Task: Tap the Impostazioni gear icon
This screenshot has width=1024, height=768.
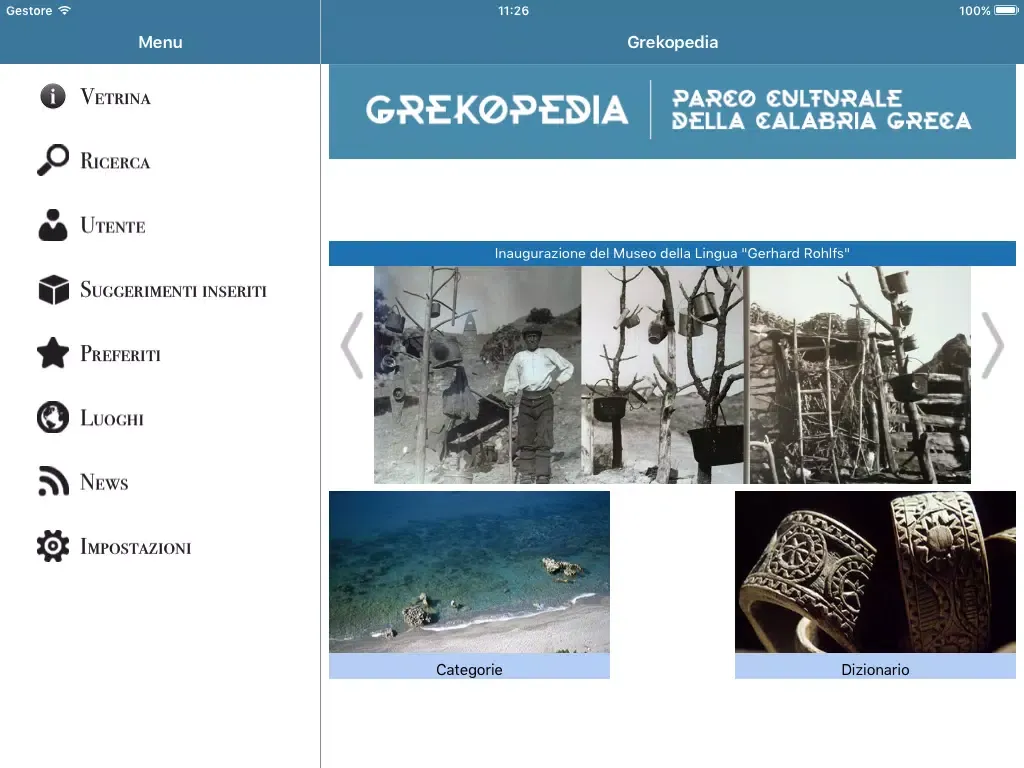Action: pyautogui.click(x=53, y=546)
